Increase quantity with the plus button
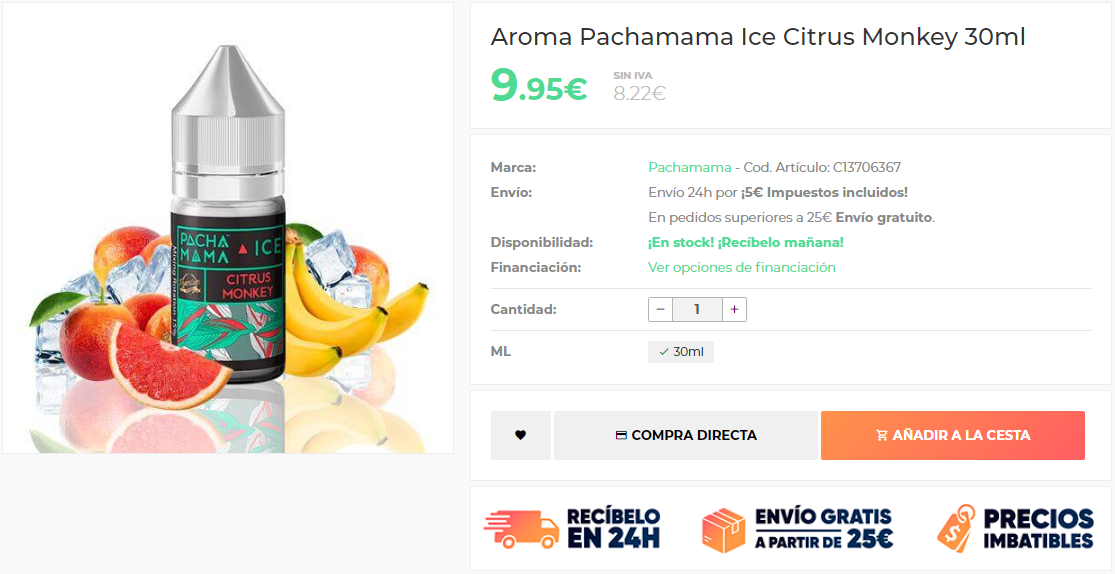 click(735, 309)
